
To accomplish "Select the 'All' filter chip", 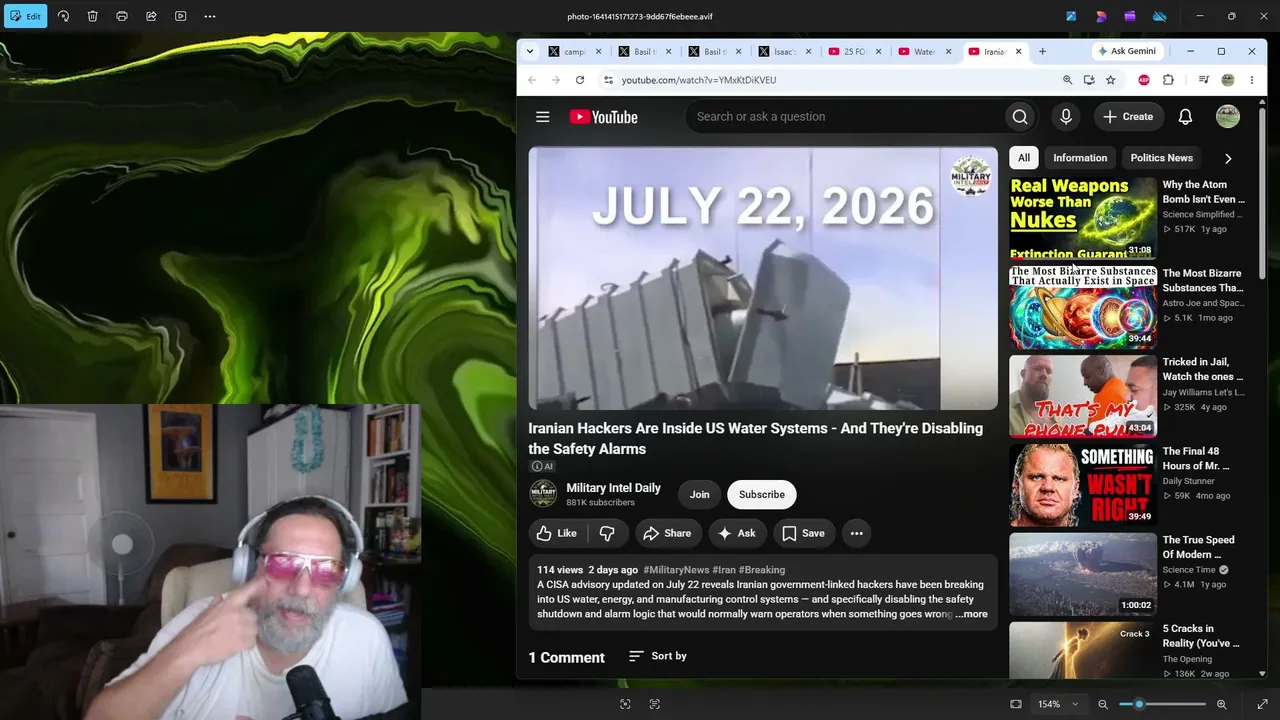I will point(1023,158).
